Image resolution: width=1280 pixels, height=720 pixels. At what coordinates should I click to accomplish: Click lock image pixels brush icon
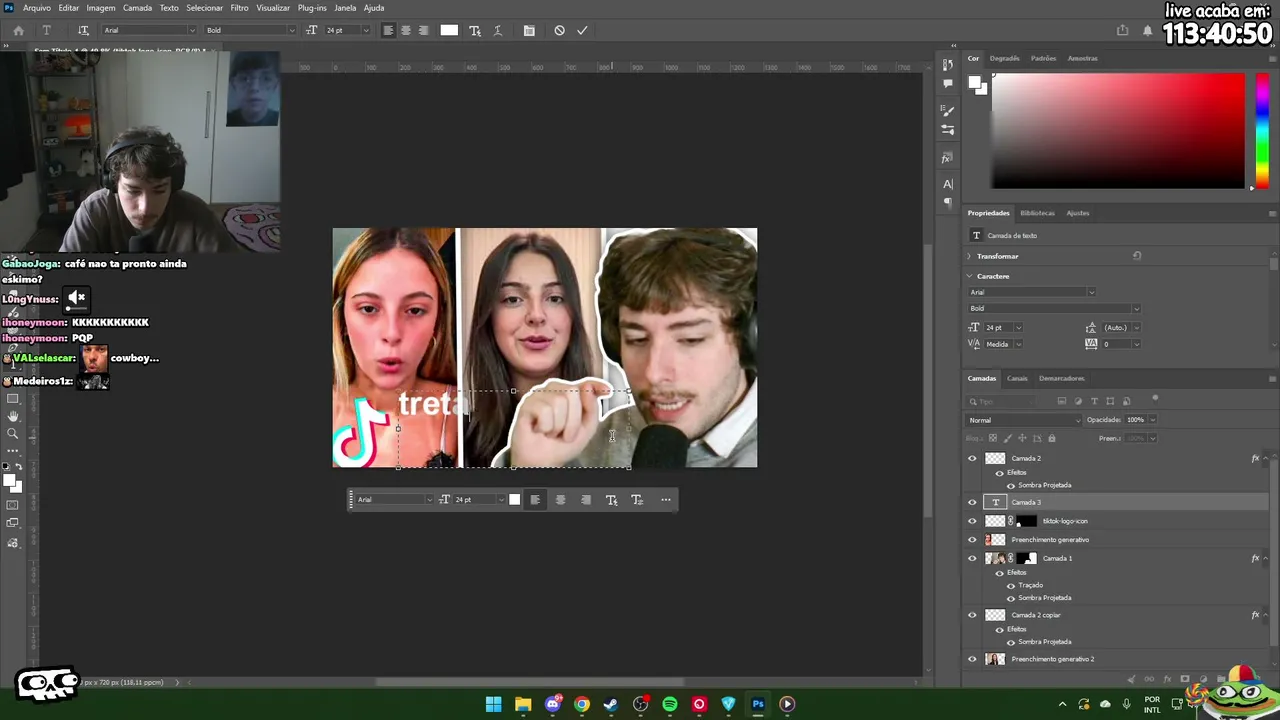coord(1008,438)
